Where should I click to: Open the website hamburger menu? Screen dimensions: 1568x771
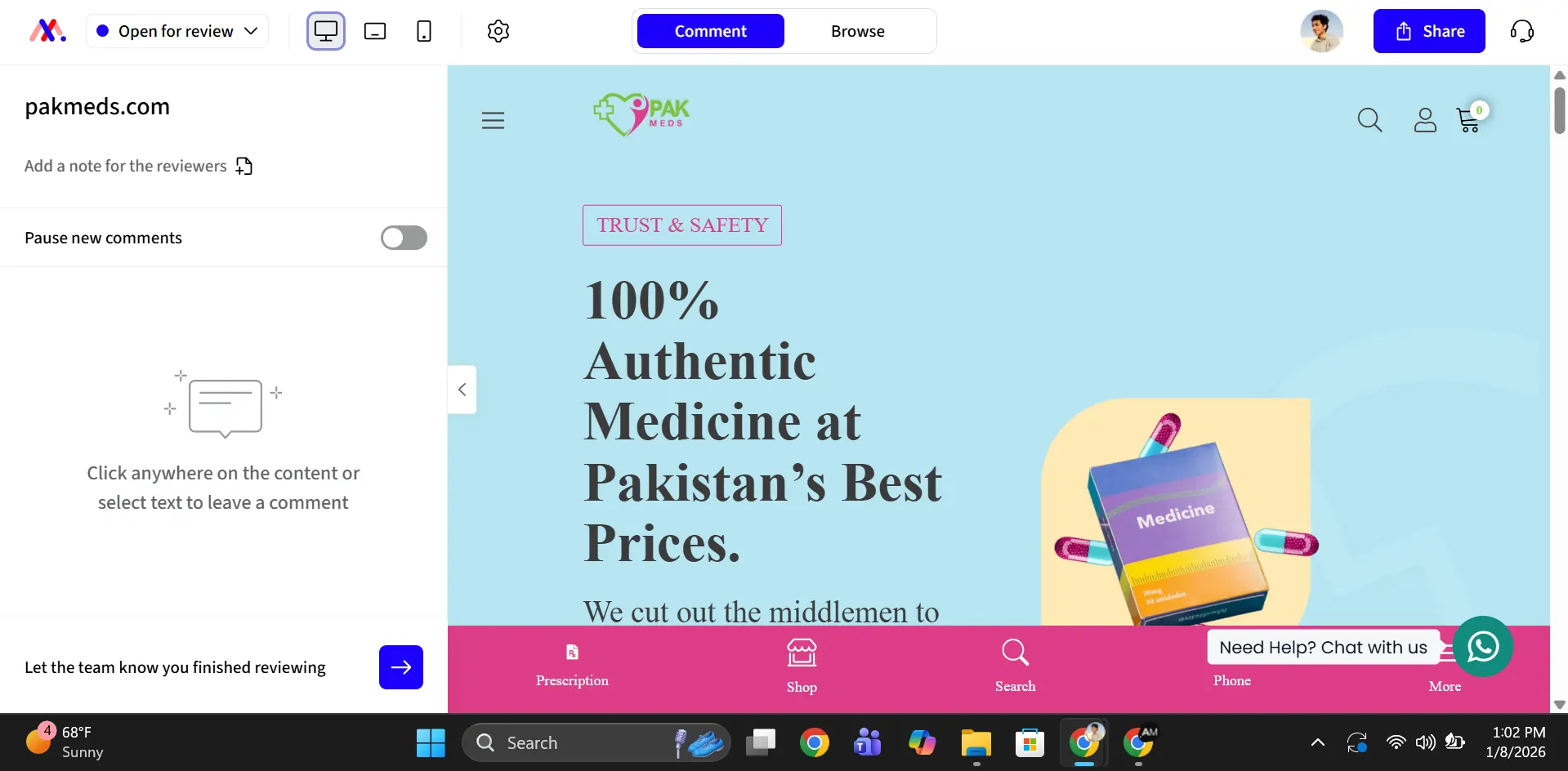(x=493, y=121)
